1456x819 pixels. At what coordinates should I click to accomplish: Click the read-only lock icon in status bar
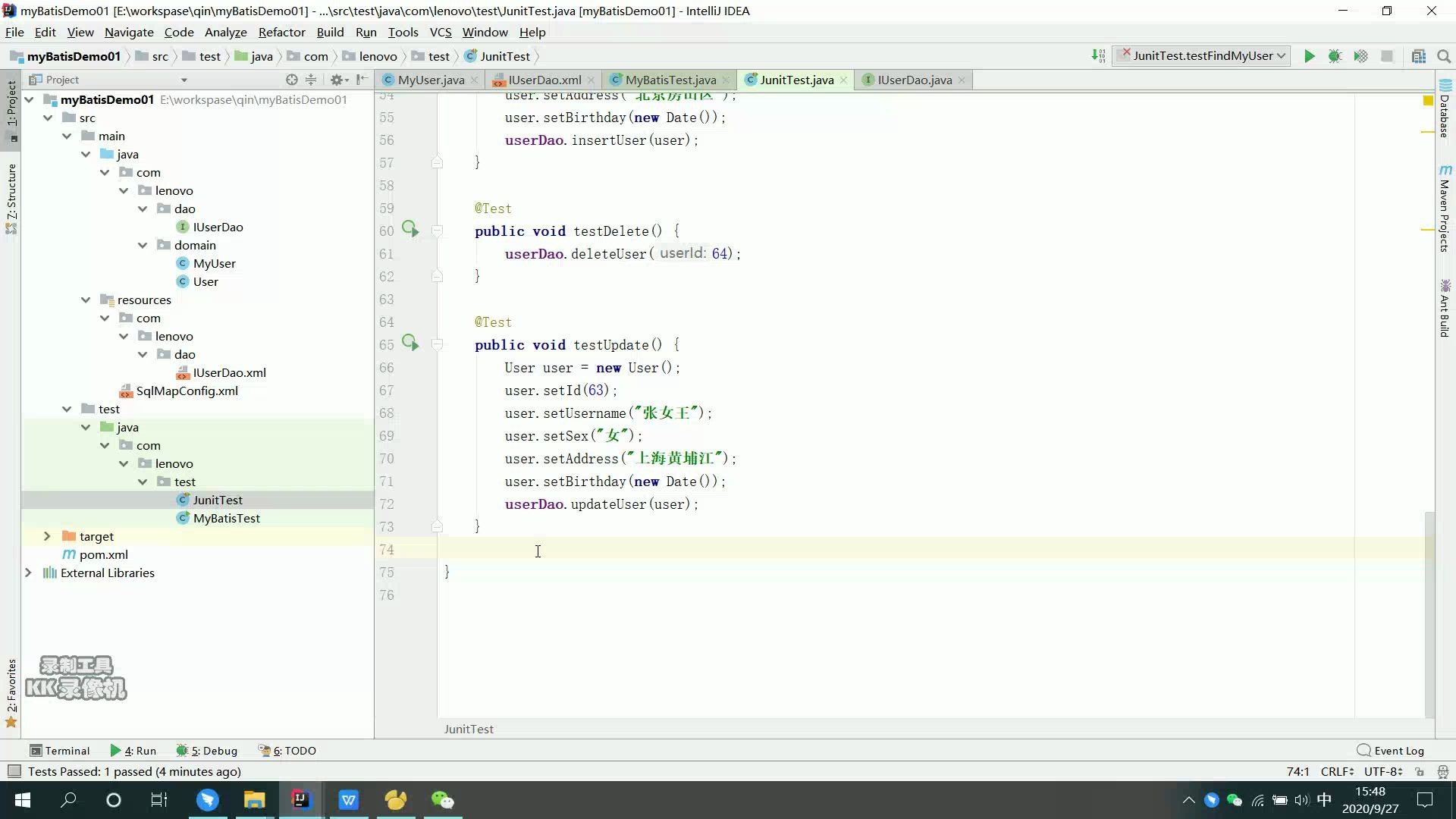pyautogui.click(x=1420, y=771)
